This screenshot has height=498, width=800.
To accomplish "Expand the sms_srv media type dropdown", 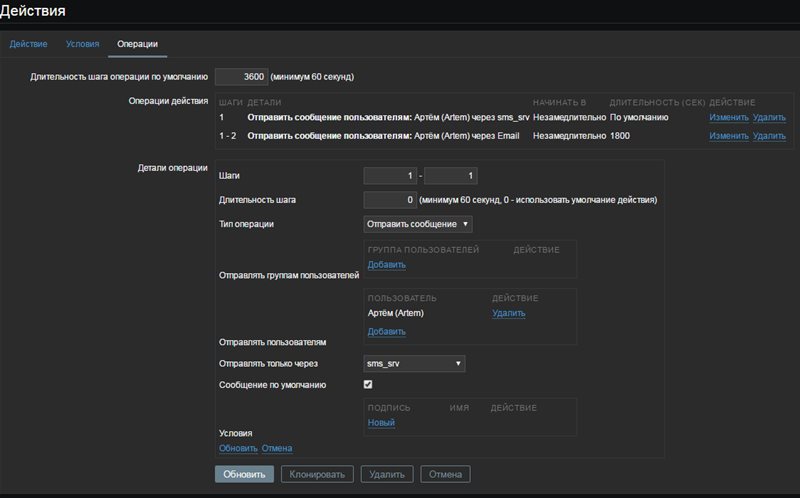I will pyautogui.click(x=414, y=364).
